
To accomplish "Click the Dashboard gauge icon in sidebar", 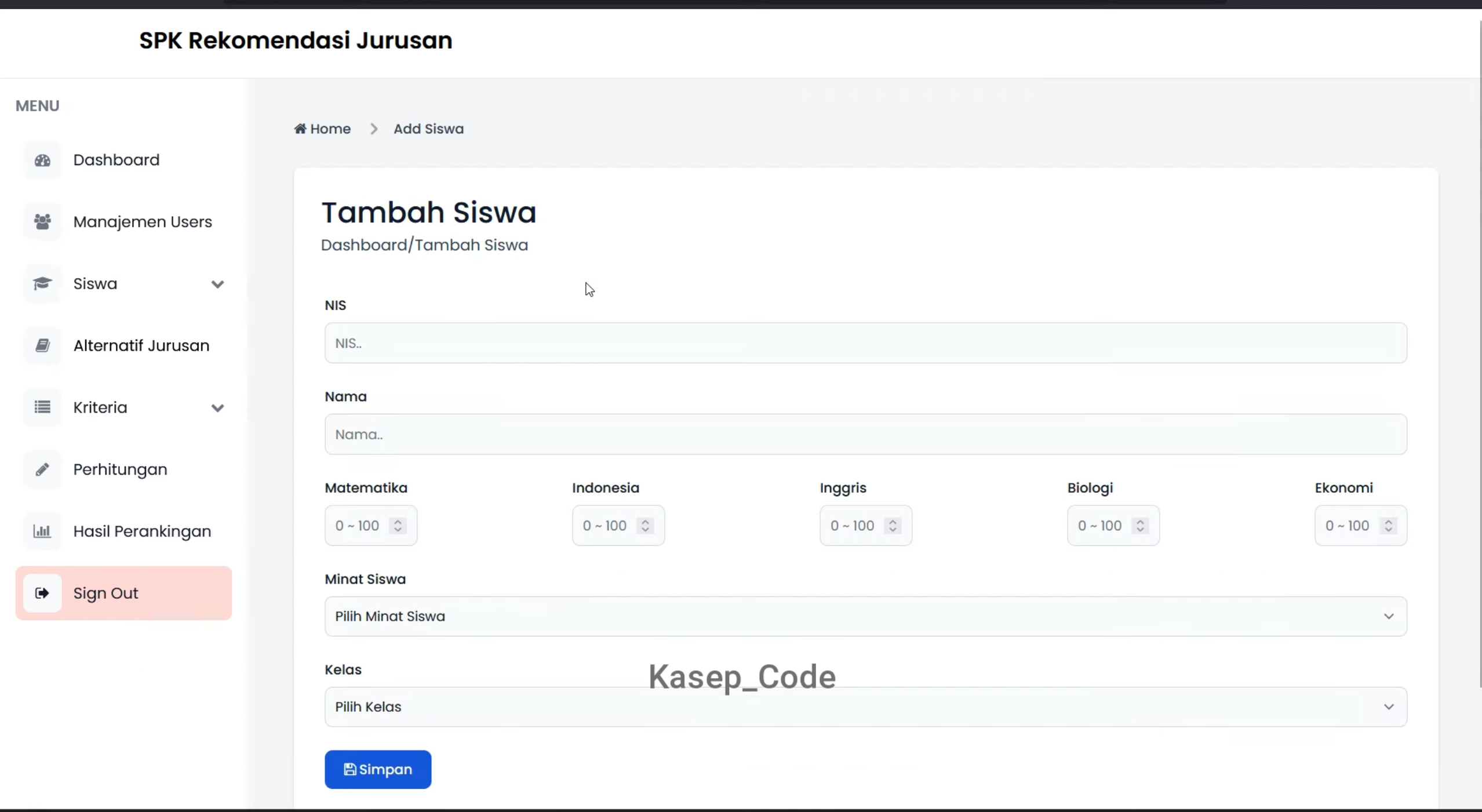I will click(42, 161).
